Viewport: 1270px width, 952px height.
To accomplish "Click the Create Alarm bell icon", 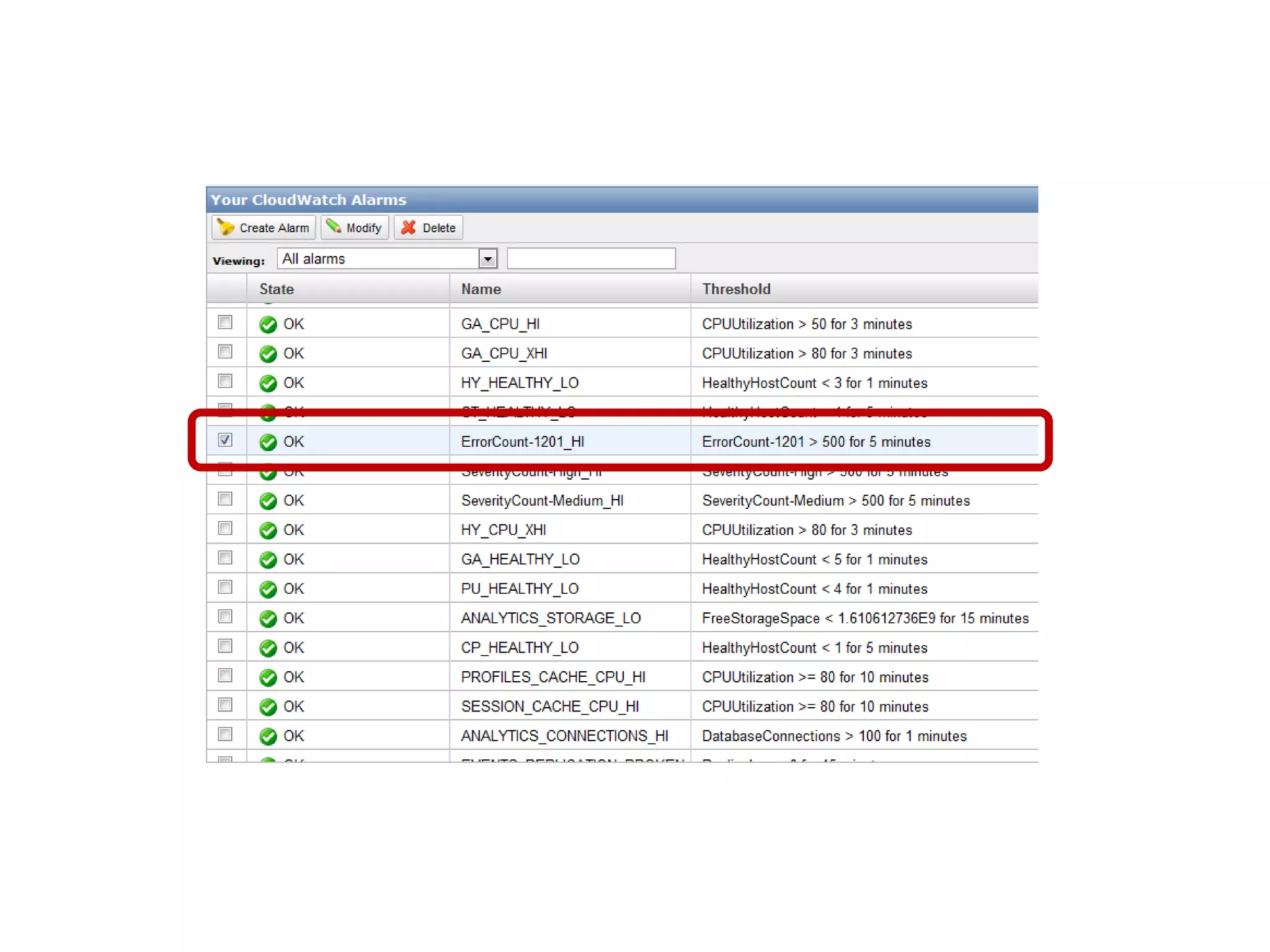I will [226, 227].
